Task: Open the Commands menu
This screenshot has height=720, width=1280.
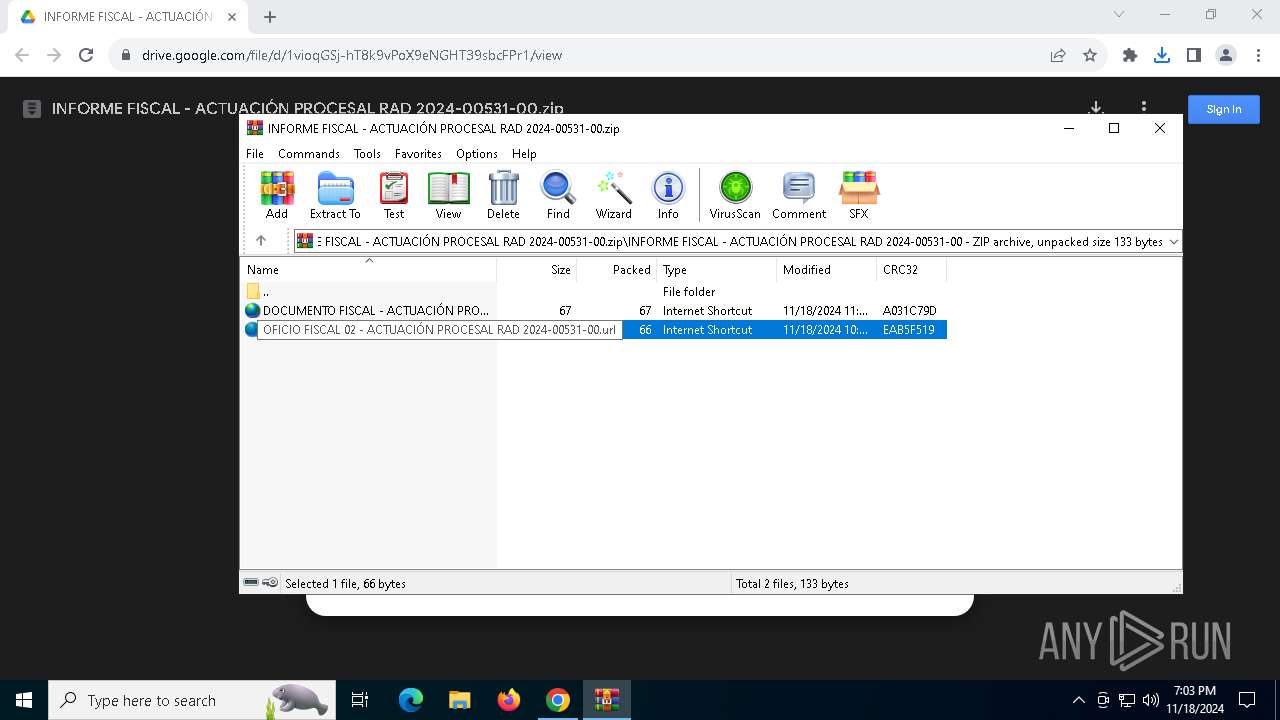Action: 309,154
